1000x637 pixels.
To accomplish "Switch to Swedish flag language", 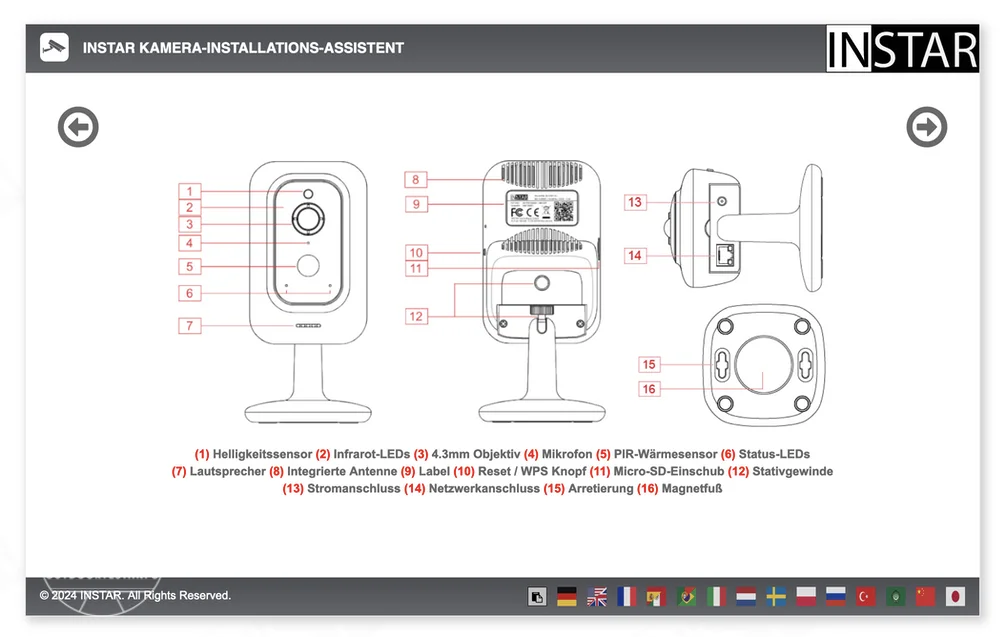I will 776,597.
